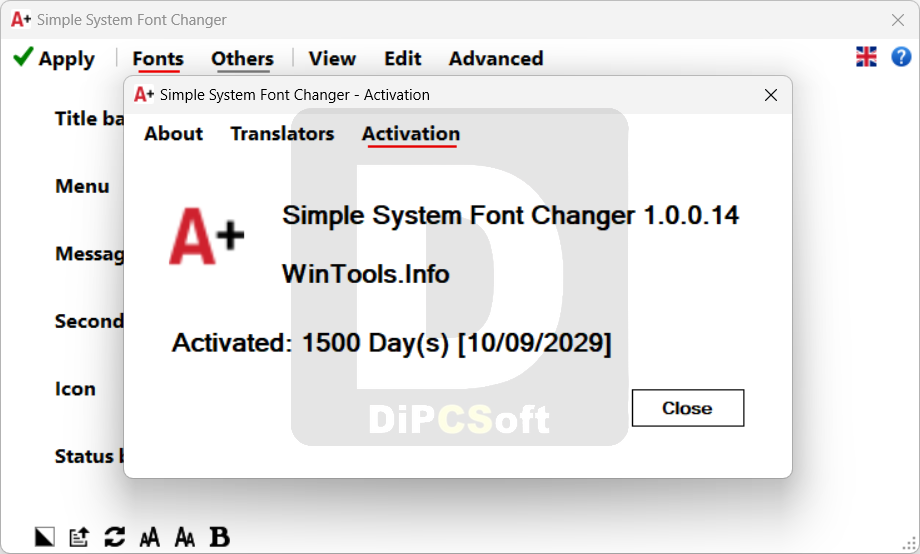The height and width of the screenshot is (554, 920).
Task: Click the Close button in dialog
Action: tap(688, 408)
